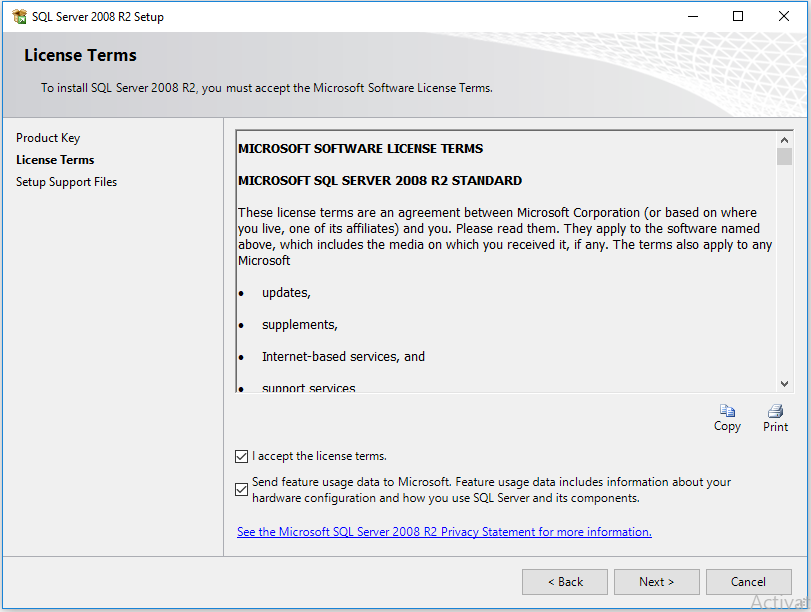Viewport: 811px width, 612px height.
Task: Click 'Internet-based services, and' bullet item
Action: click(343, 357)
